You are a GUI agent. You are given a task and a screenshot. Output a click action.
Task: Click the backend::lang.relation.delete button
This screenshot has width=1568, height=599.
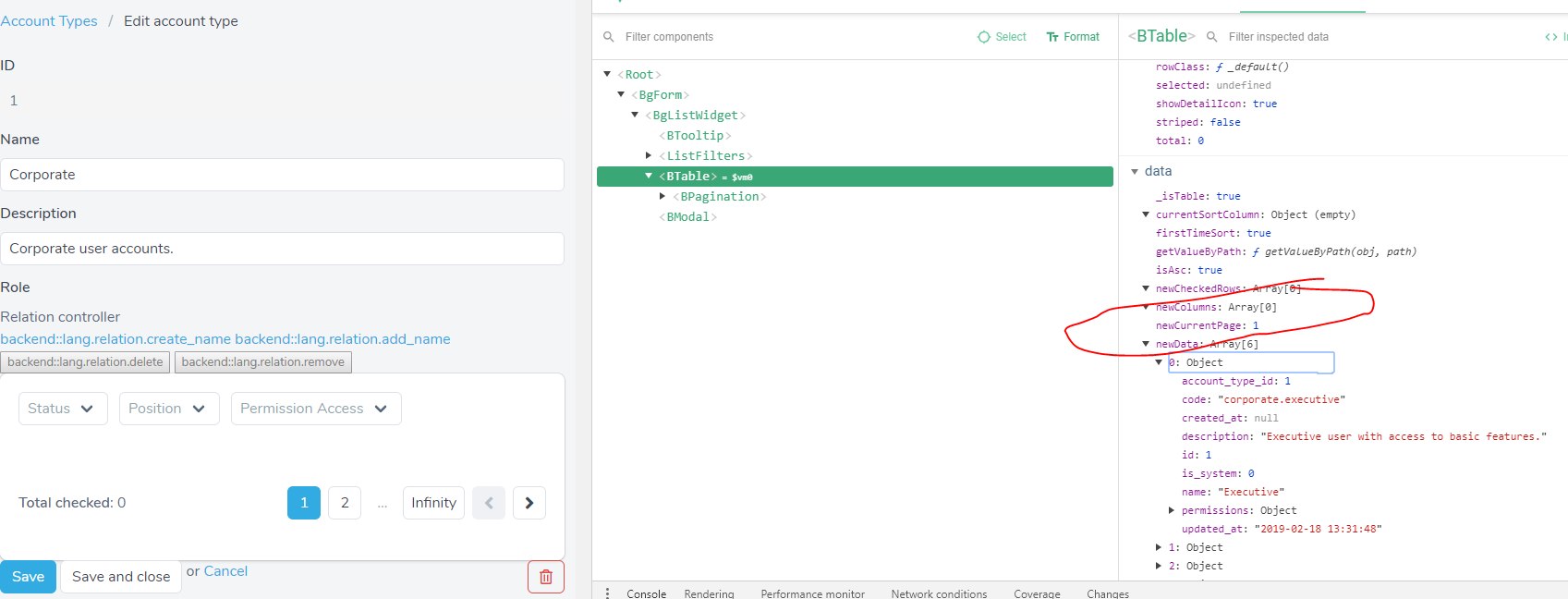pos(85,362)
